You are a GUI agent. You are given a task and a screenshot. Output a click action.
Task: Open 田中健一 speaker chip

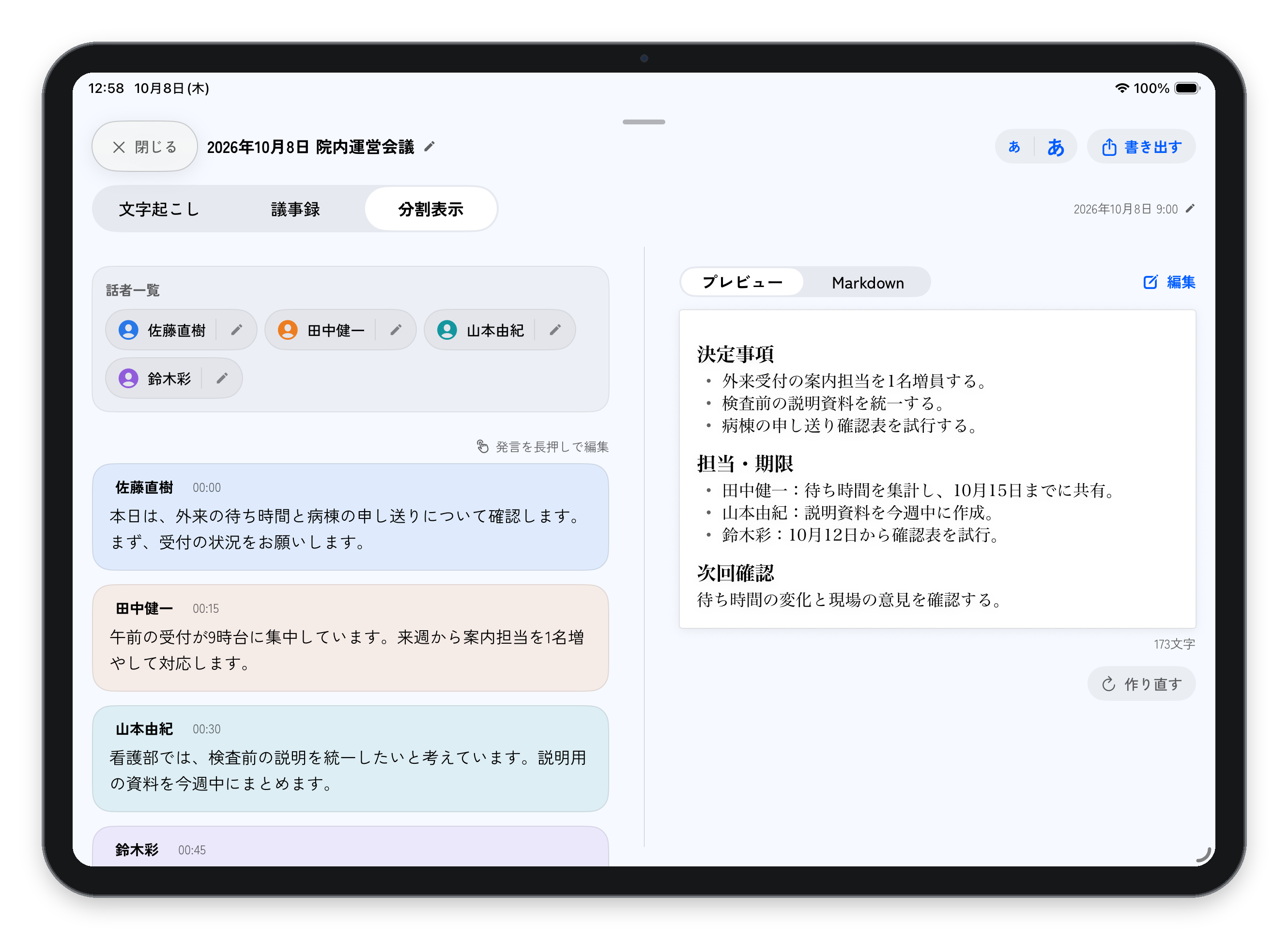340,330
